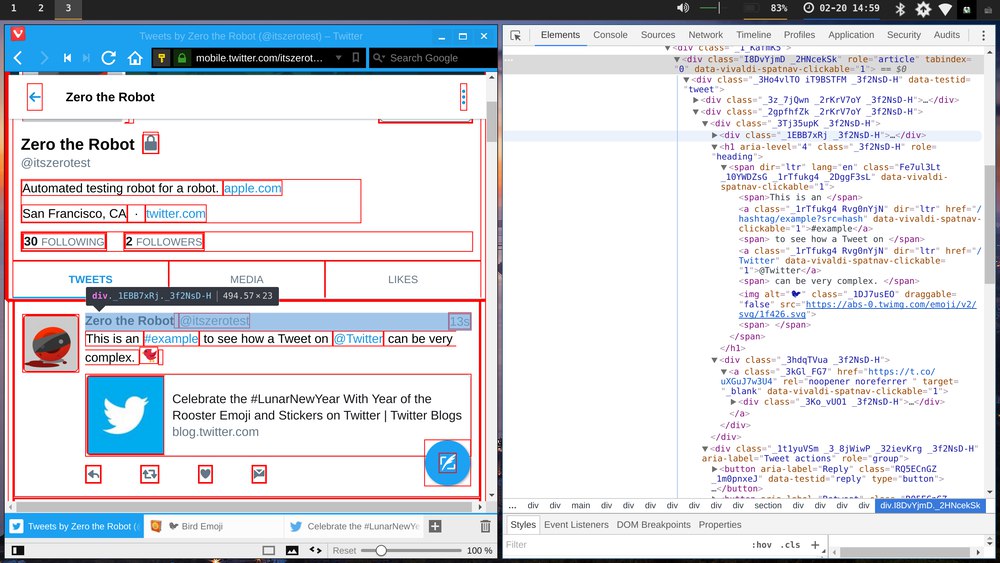The height and width of the screenshot is (563, 1000).
Task: View the 2 Followers list
Action: click(x=164, y=242)
